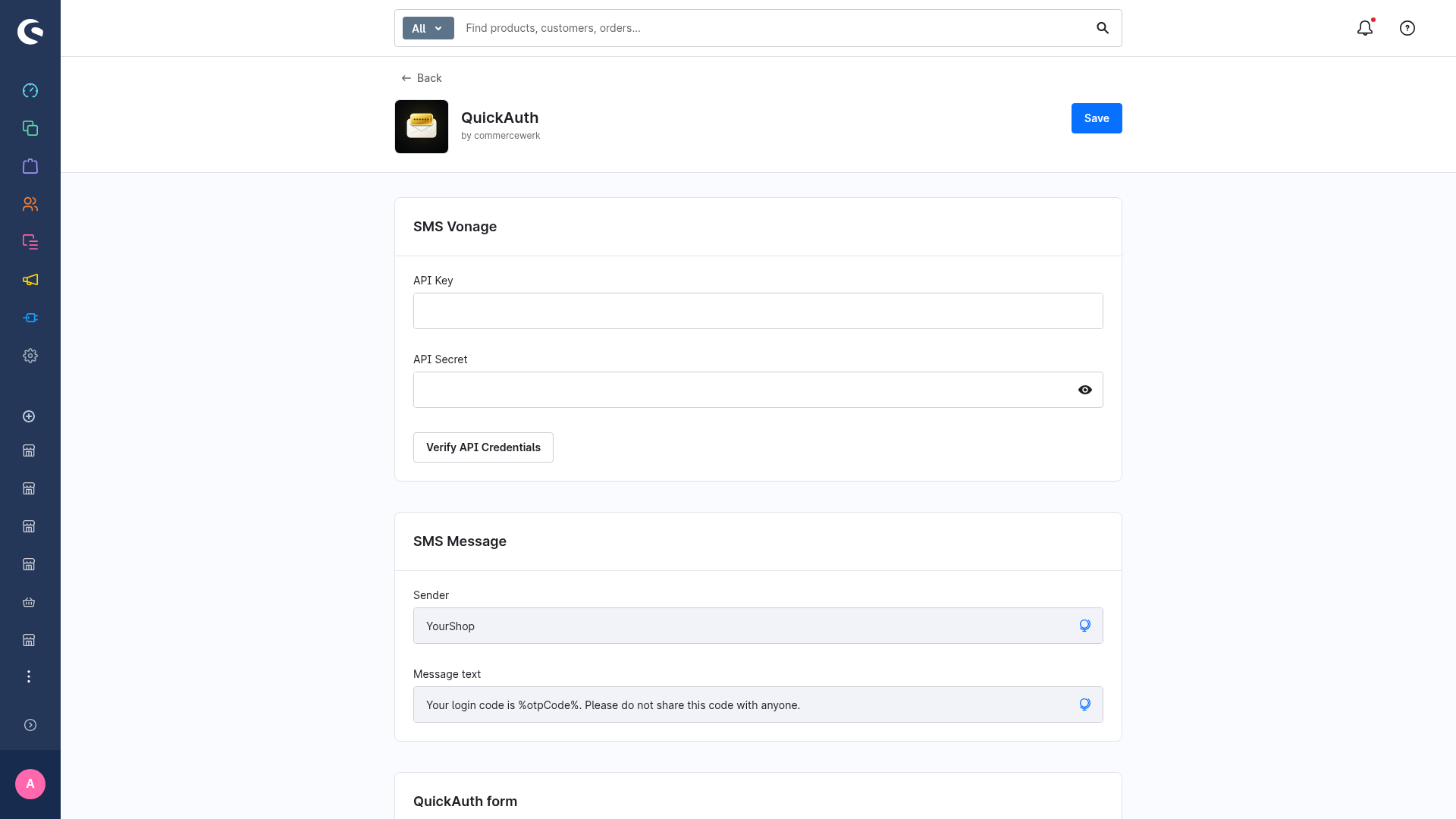
Task: Open the basket sales channel icon
Action: click(x=29, y=602)
